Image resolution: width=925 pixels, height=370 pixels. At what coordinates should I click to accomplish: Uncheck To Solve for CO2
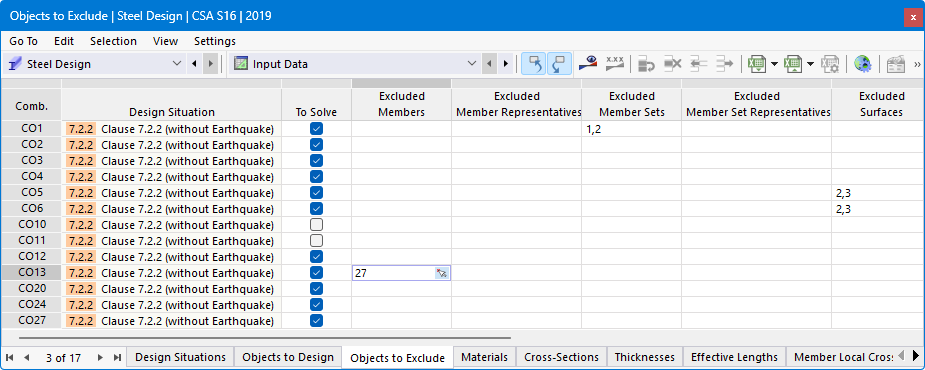[316, 145]
